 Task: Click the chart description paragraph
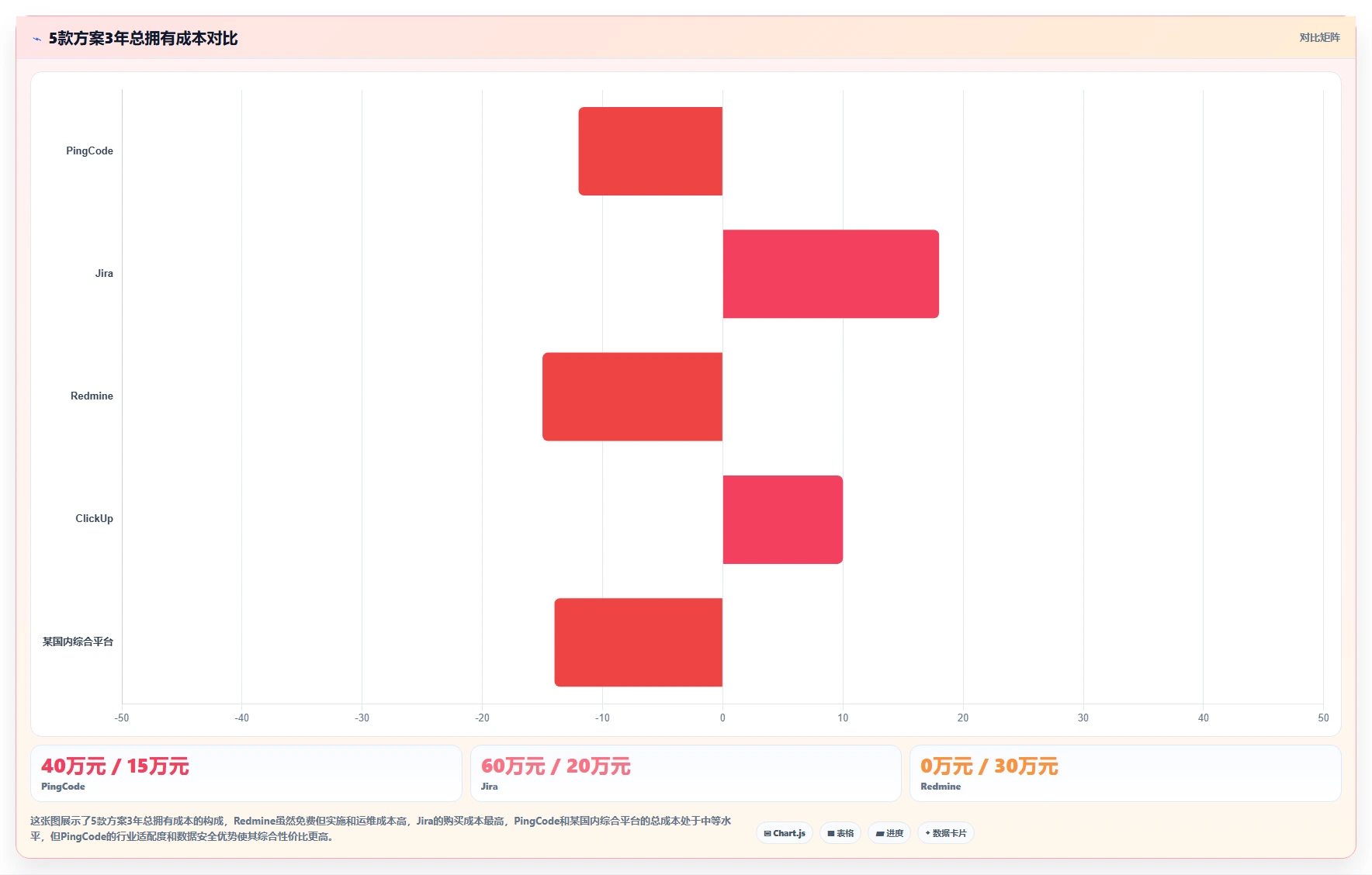coord(381,828)
